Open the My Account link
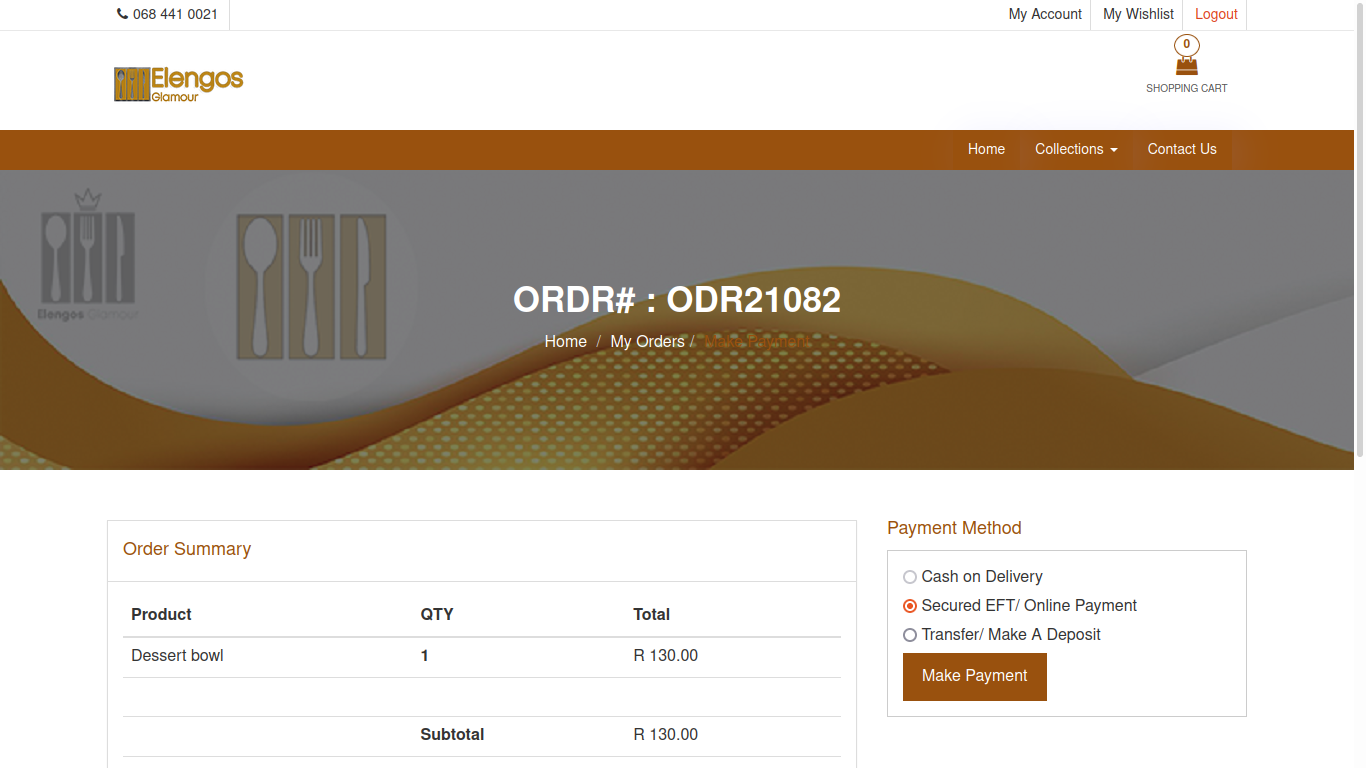1366x768 pixels. tap(1045, 14)
